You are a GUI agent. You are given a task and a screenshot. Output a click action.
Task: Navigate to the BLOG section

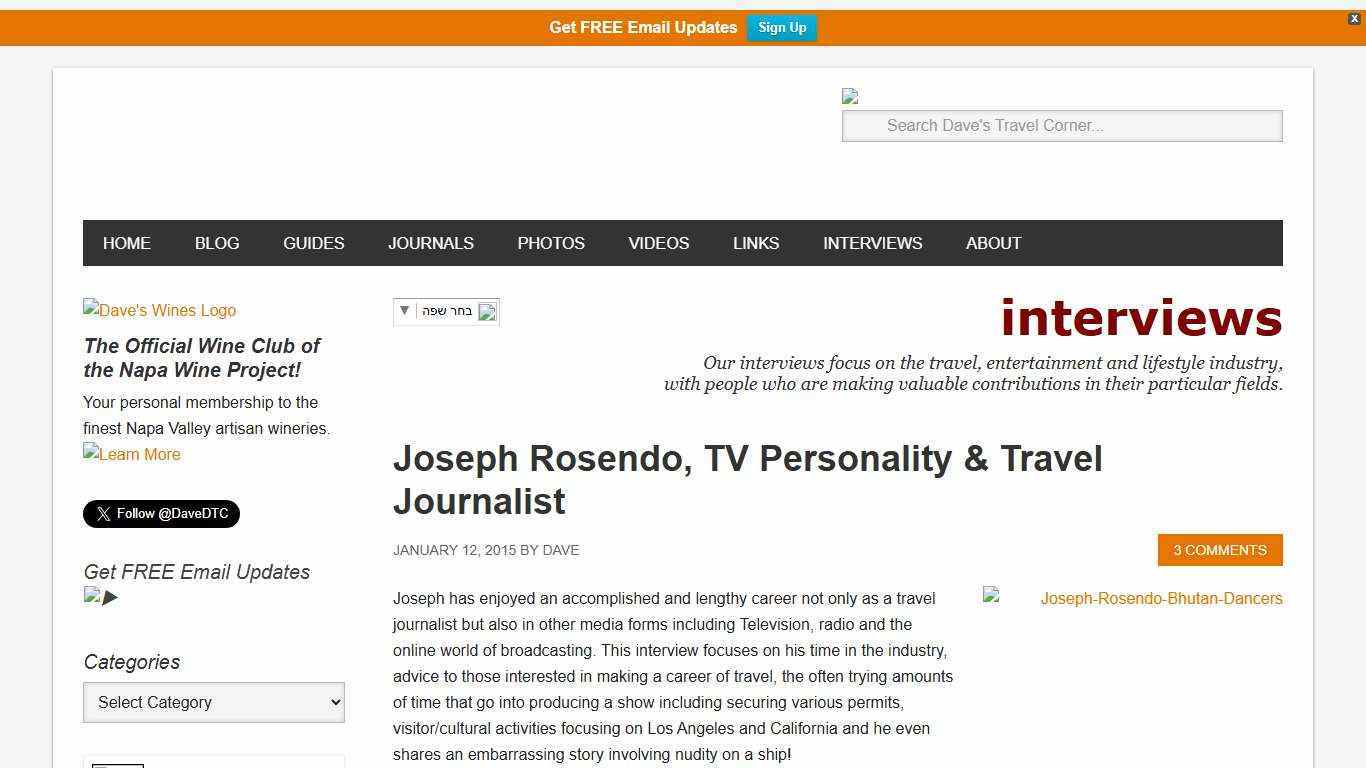[x=216, y=243]
